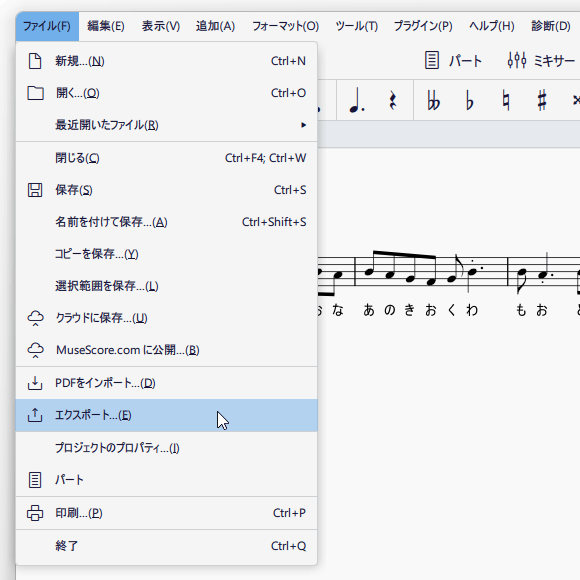This screenshot has width=580, height=580.
Task: Choose 名前を付けて保存...(A)
Action: (166, 222)
